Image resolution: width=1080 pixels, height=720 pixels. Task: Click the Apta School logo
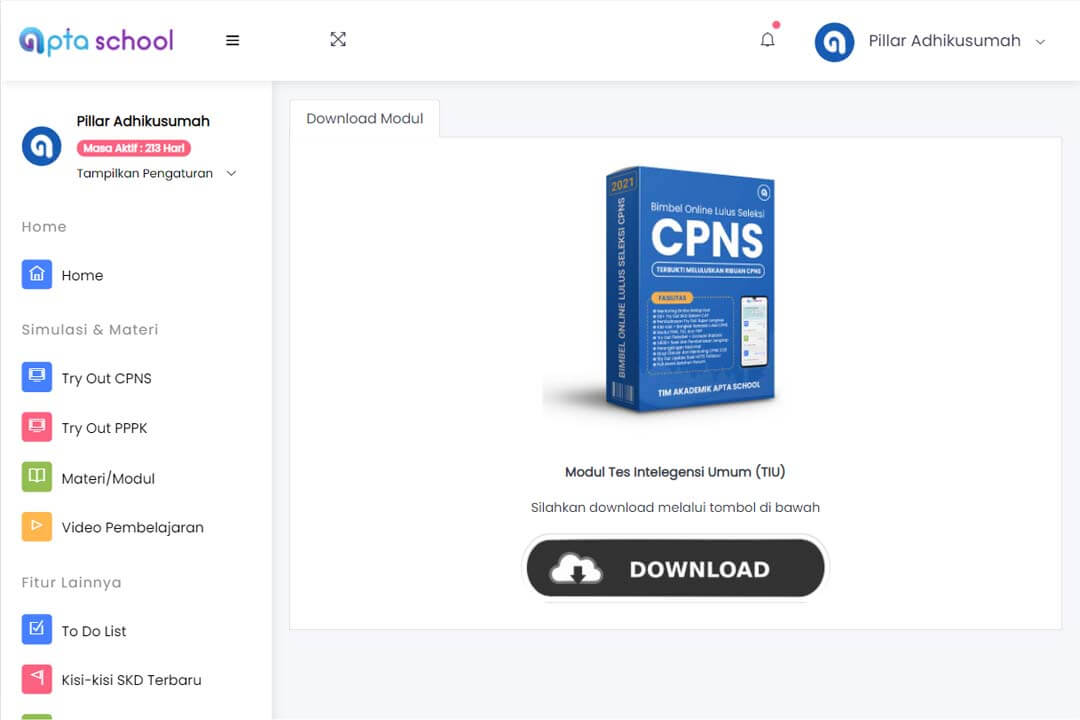[x=96, y=41]
